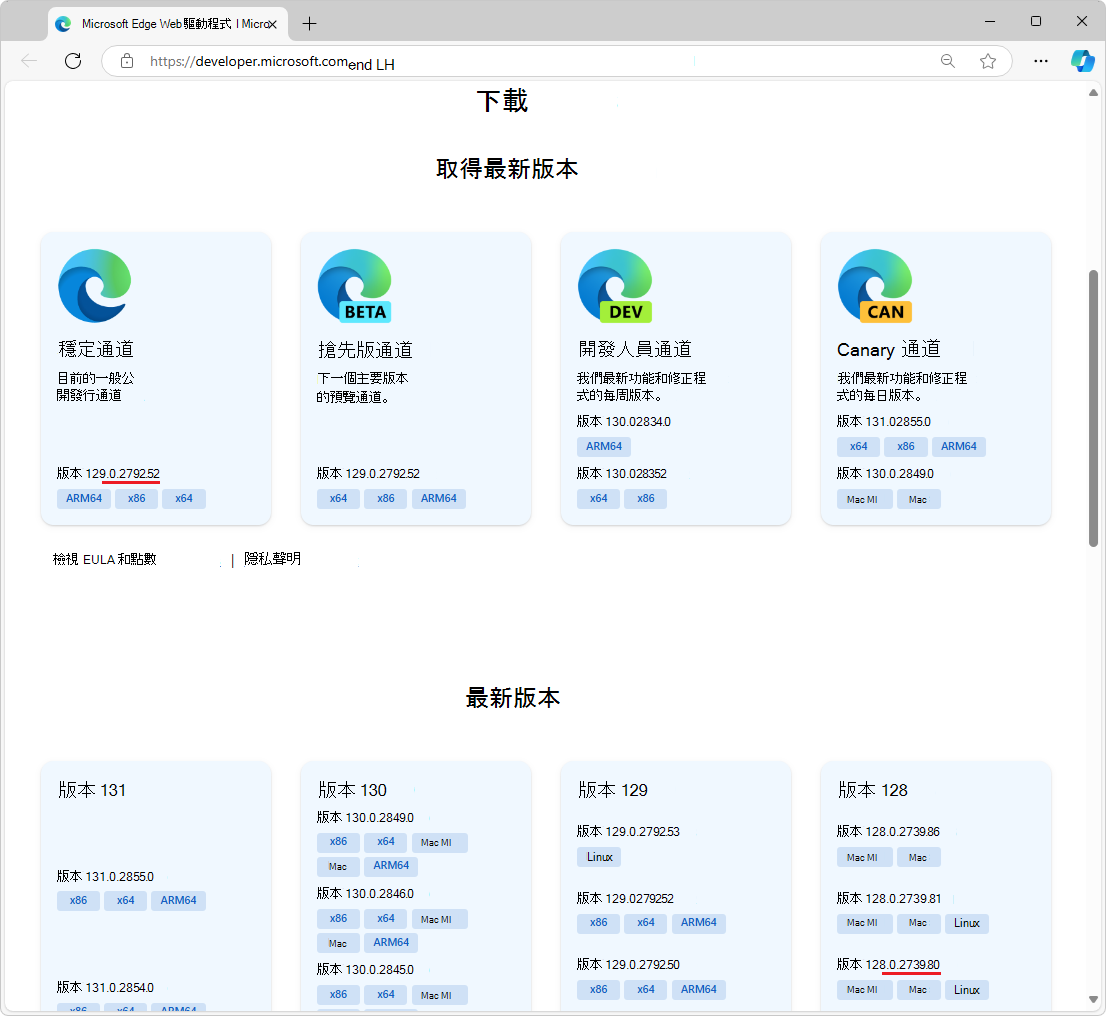Viewport: 1106px width, 1016px height.
Task: Download x64 for version 130.0.2845.0
Action: tap(386, 995)
